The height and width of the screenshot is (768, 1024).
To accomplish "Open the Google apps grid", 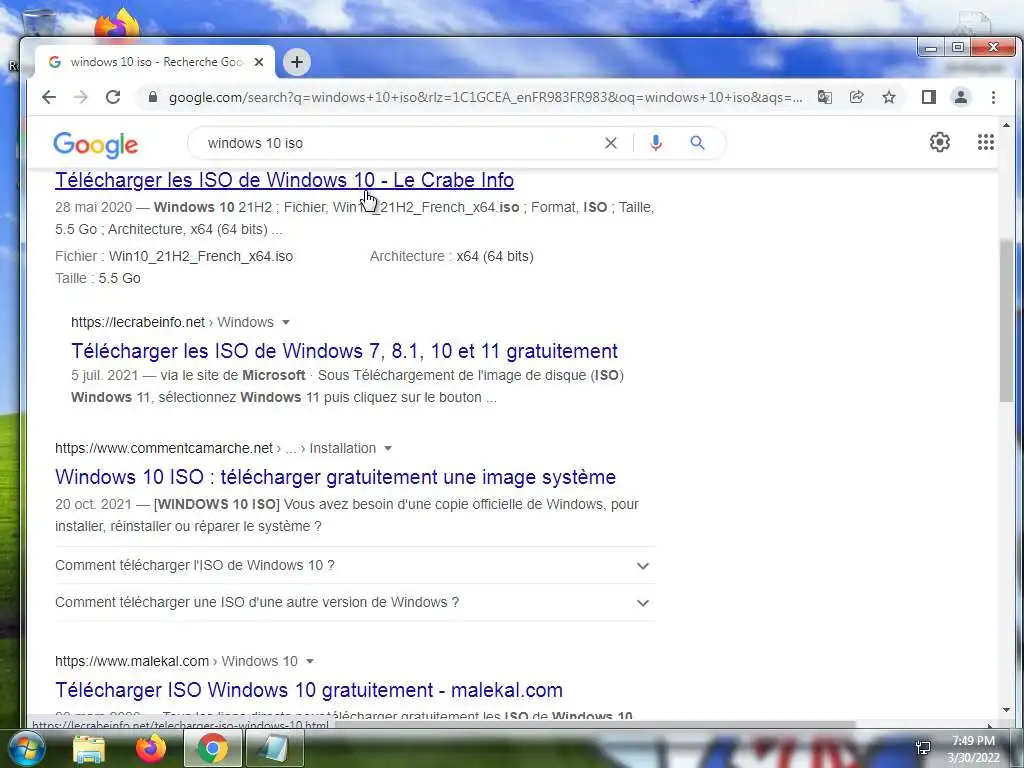I will point(985,142).
